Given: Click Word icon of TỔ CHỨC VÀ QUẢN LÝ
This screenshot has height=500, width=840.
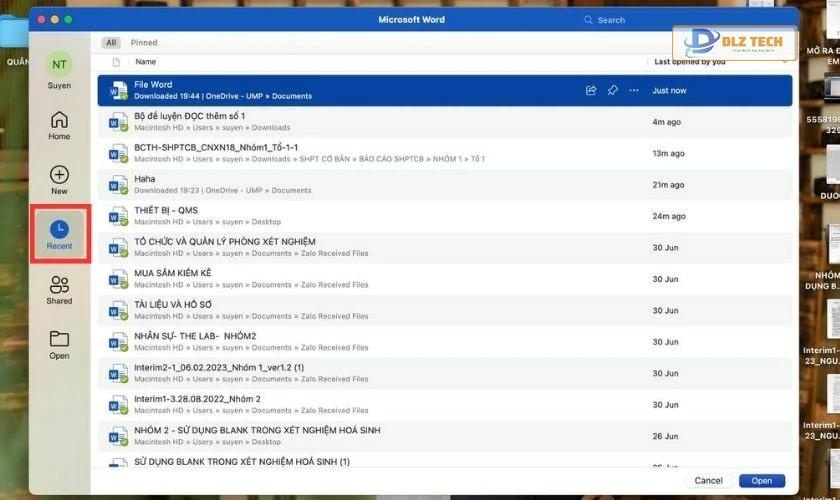Looking at the screenshot, I should coord(118,248).
